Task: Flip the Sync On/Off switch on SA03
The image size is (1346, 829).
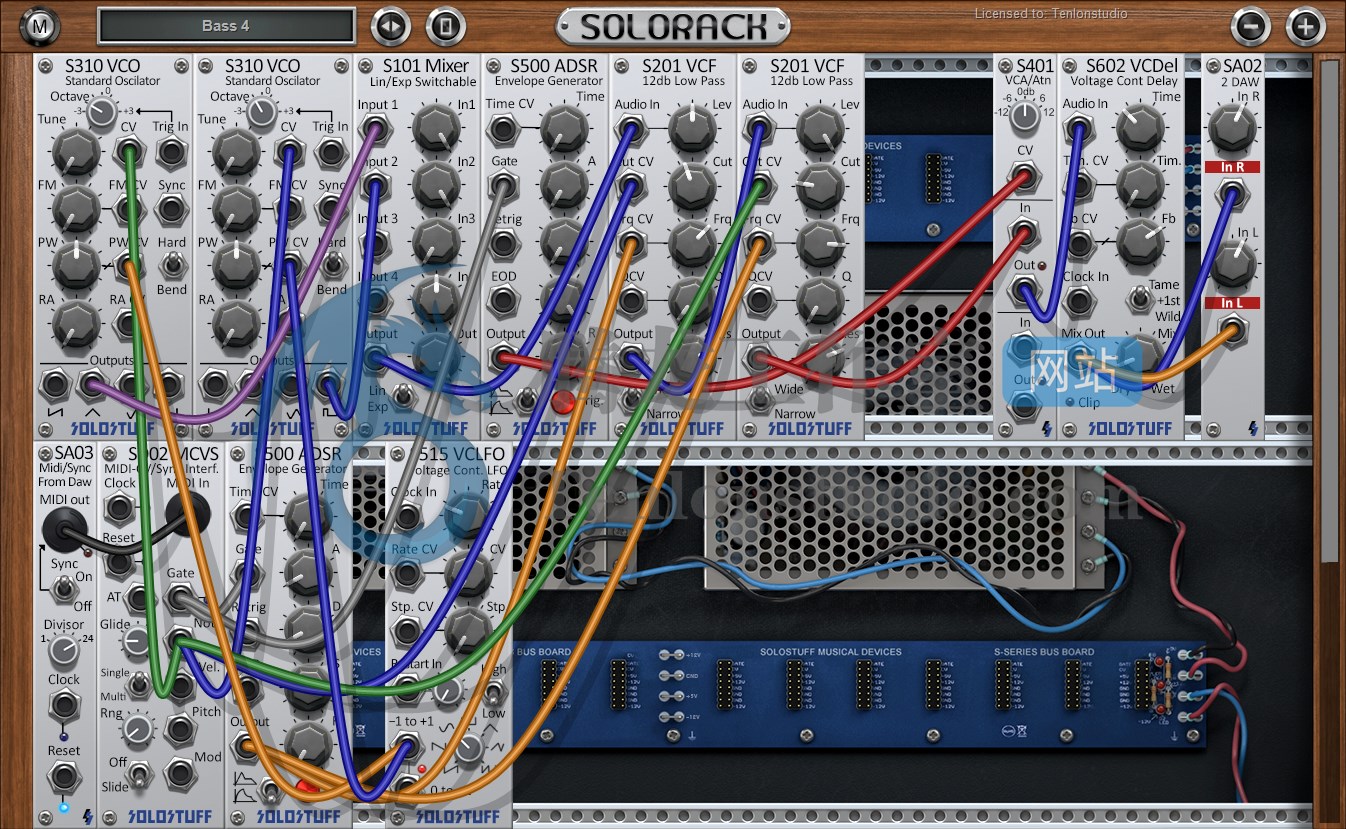Action: coord(63,590)
